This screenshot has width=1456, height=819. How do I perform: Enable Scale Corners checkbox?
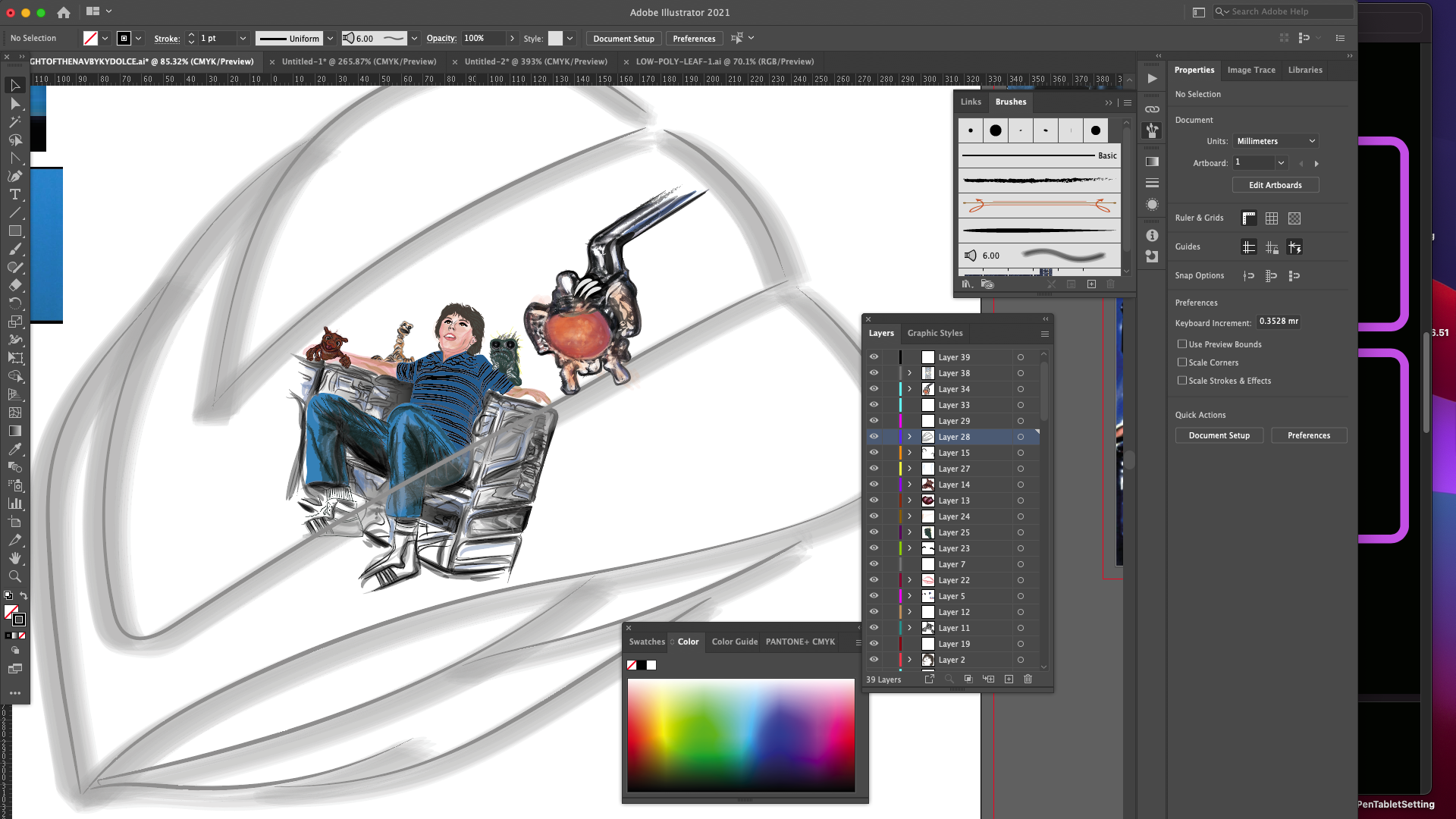(1181, 362)
